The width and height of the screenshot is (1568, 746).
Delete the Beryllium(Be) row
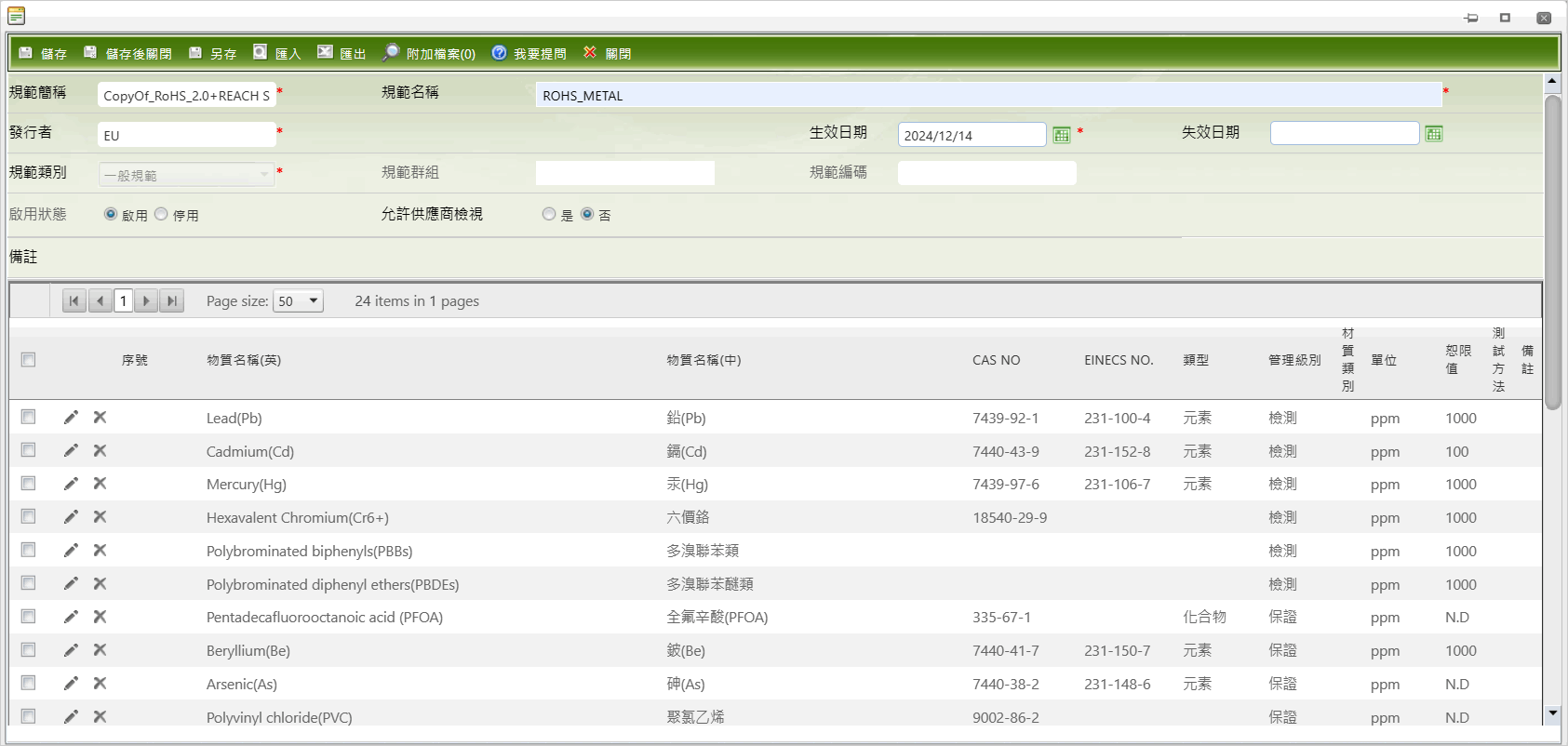pos(100,650)
